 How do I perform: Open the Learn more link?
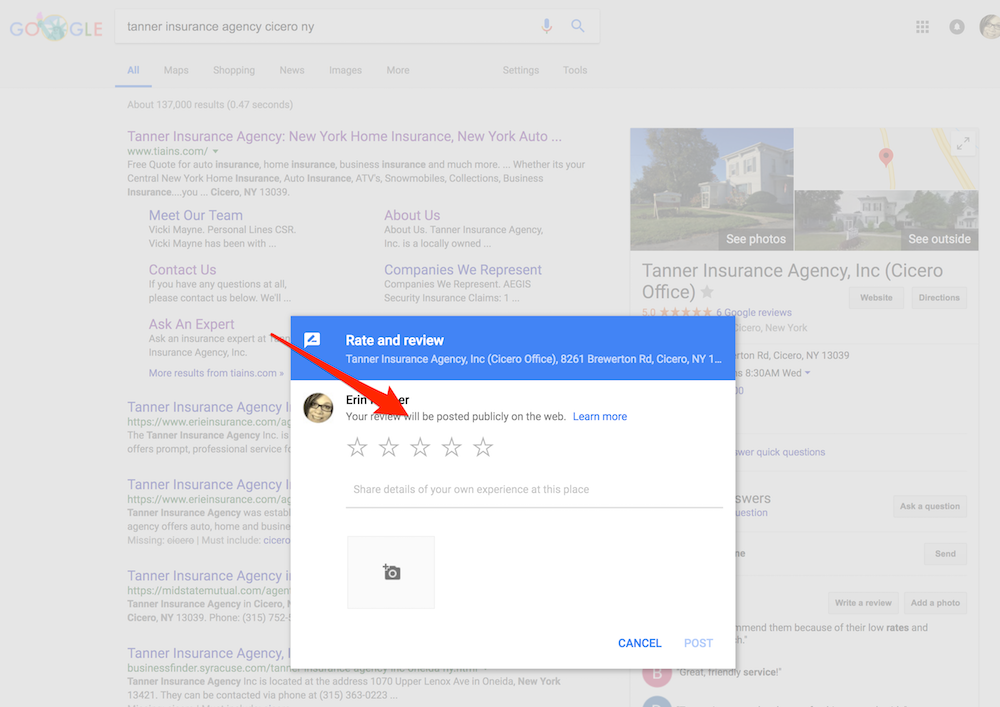[x=599, y=416]
